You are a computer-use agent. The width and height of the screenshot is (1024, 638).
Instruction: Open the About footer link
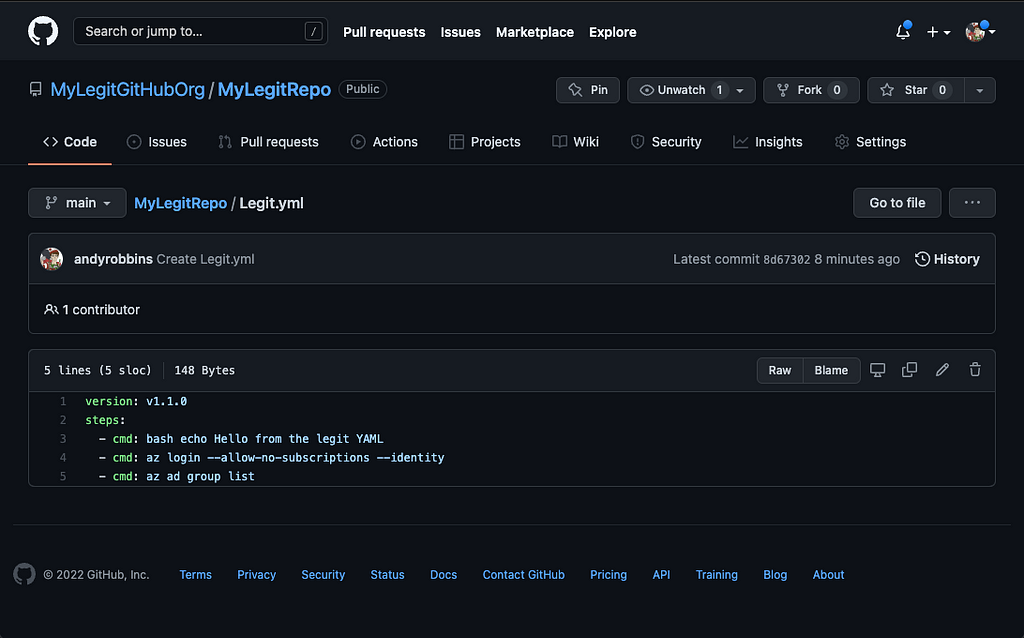pyautogui.click(x=828, y=575)
